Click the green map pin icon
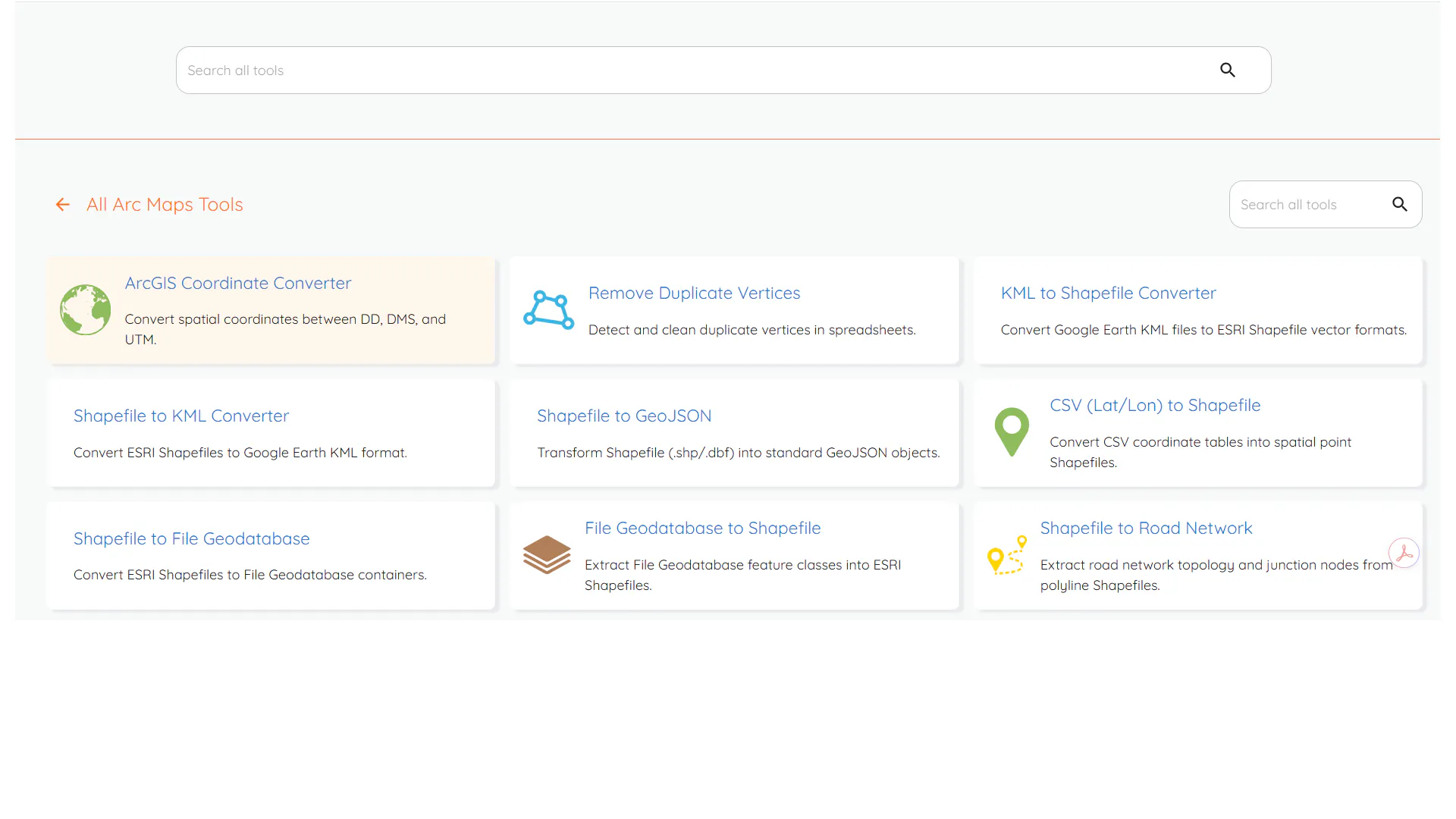Screen dimensions: 1456x819 pyautogui.click(x=1012, y=432)
